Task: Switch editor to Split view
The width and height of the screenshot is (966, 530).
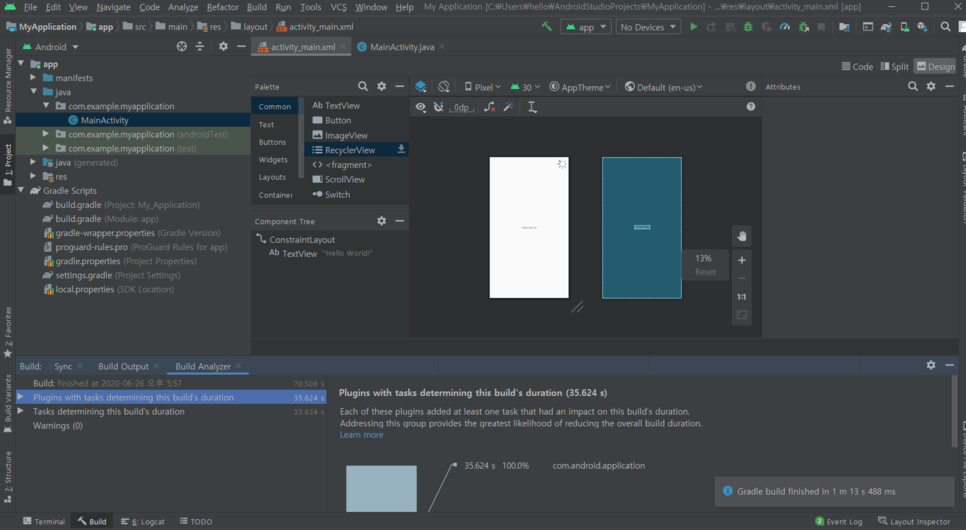Action: (895, 67)
